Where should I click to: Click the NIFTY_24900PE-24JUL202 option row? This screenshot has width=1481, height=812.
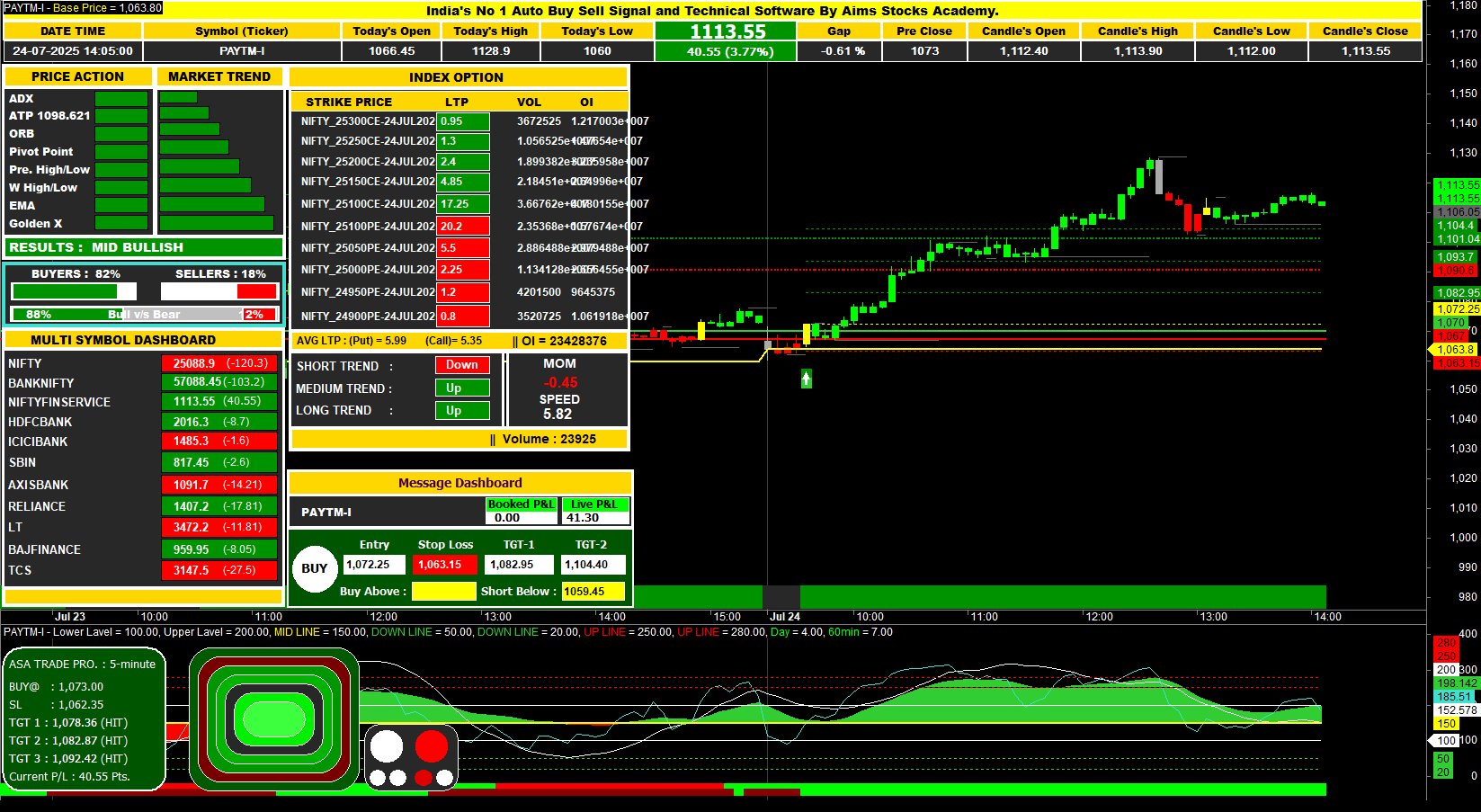click(459, 317)
